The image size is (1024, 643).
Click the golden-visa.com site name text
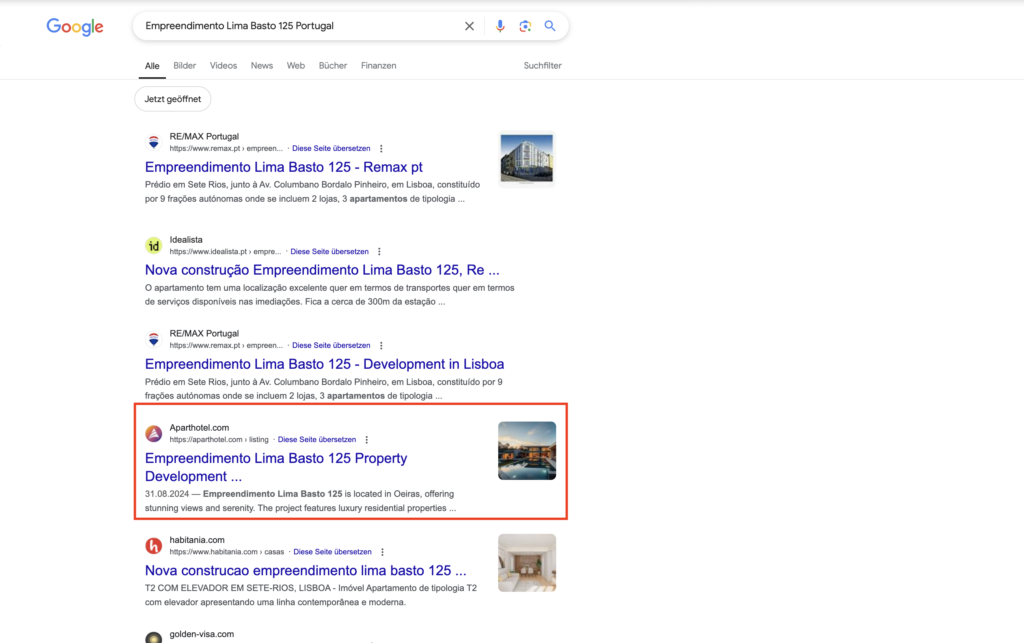point(202,635)
